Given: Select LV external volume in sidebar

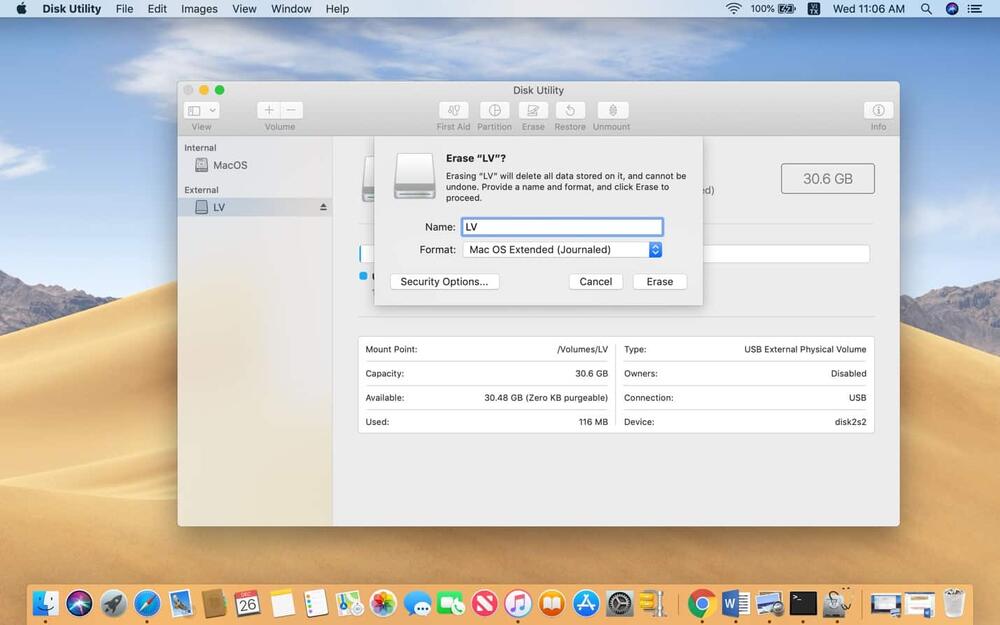Looking at the screenshot, I should coord(218,207).
